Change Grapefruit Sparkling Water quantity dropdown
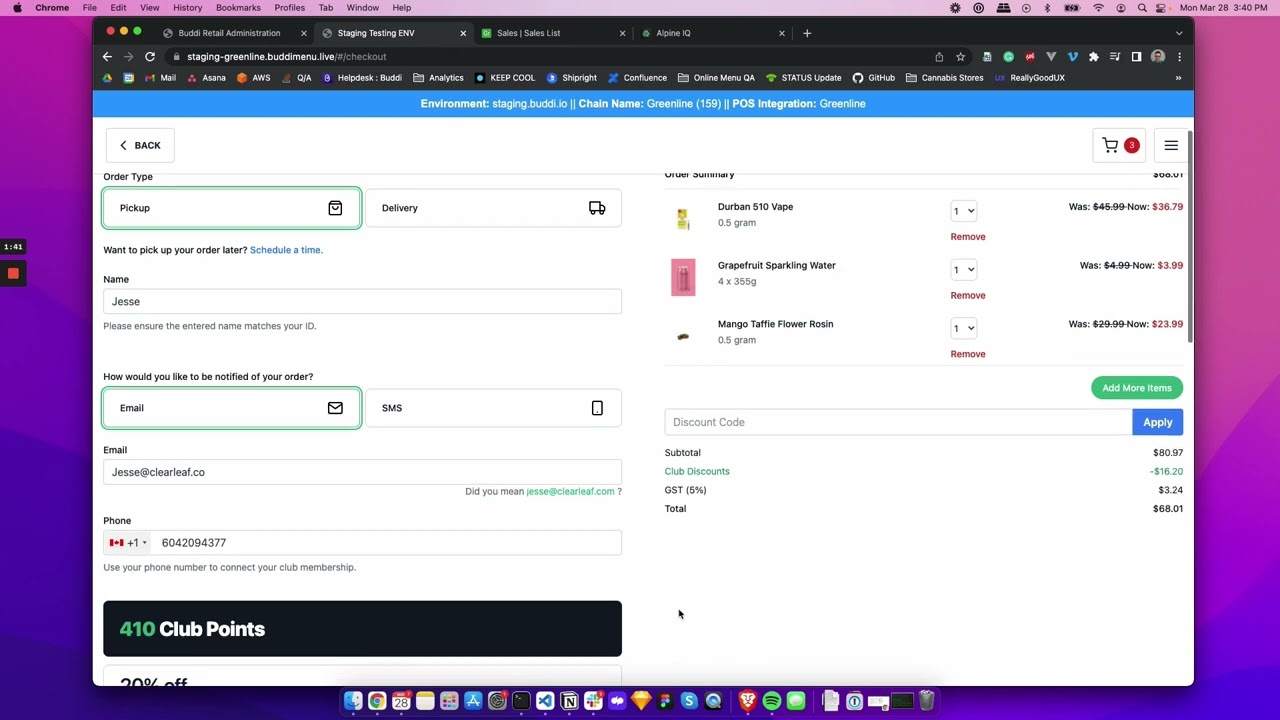 [964, 270]
